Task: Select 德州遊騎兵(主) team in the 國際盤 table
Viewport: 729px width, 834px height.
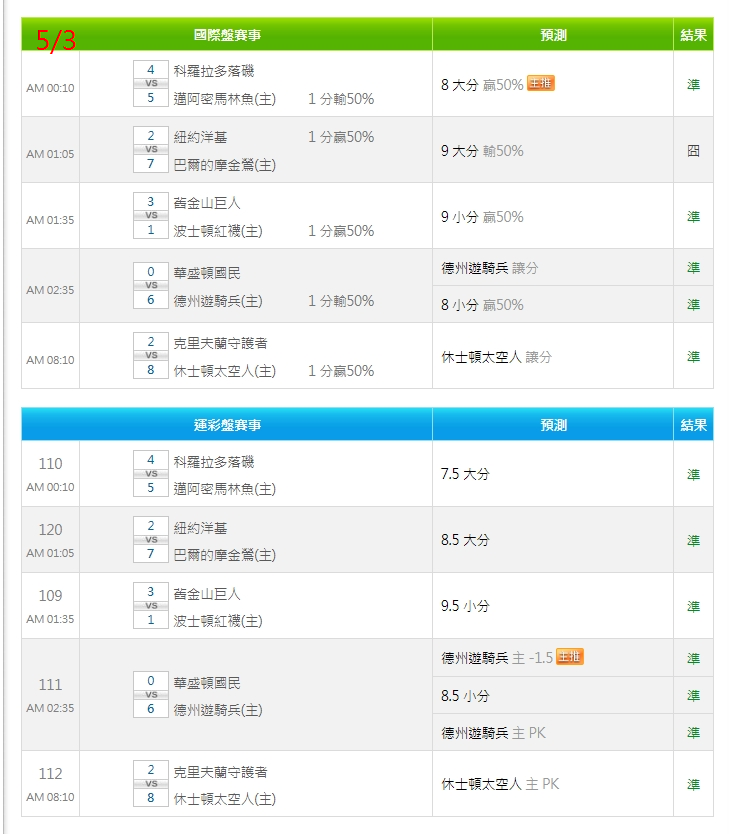Action: click(x=218, y=301)
